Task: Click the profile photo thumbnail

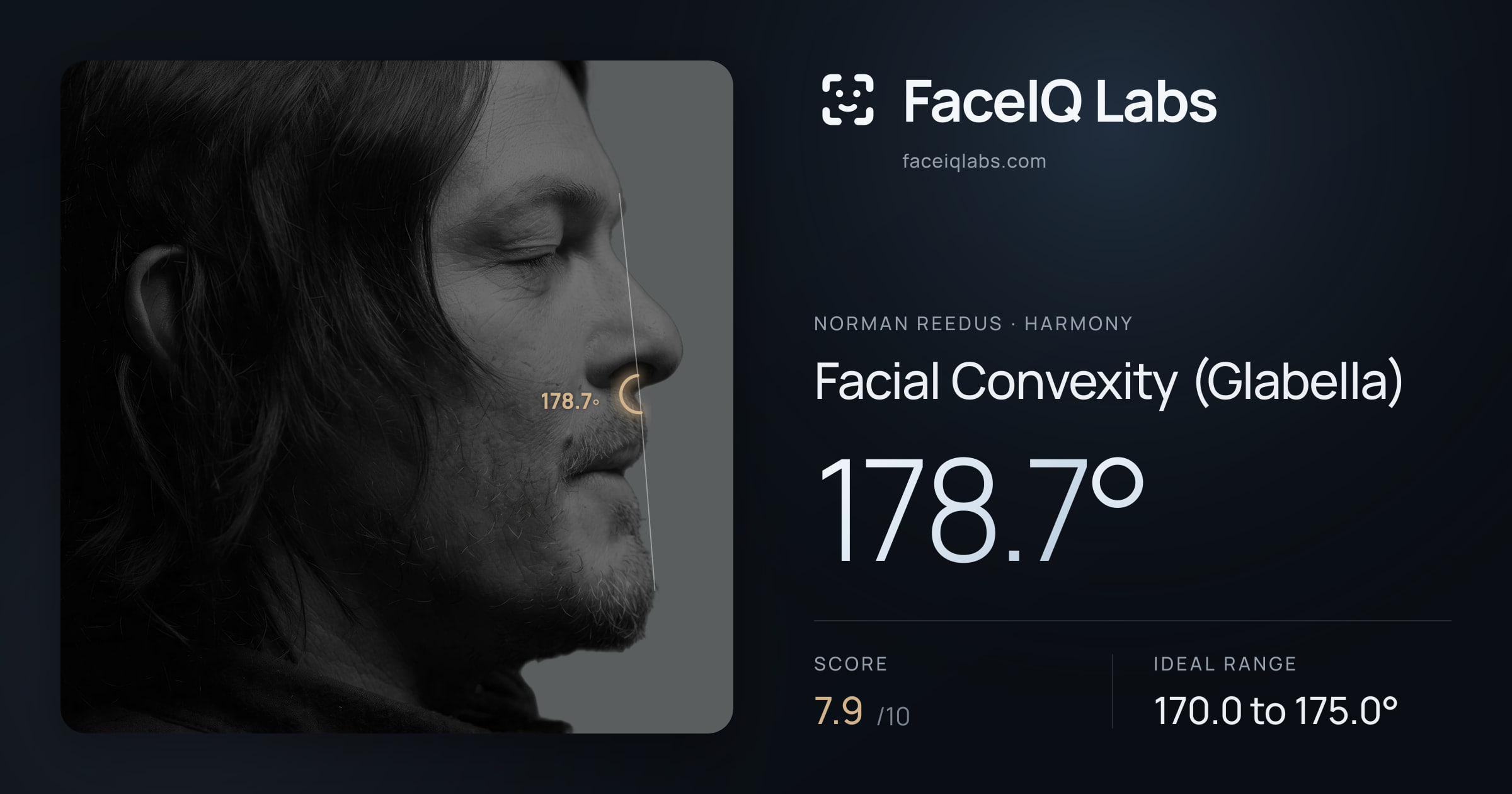Action: 397,396
